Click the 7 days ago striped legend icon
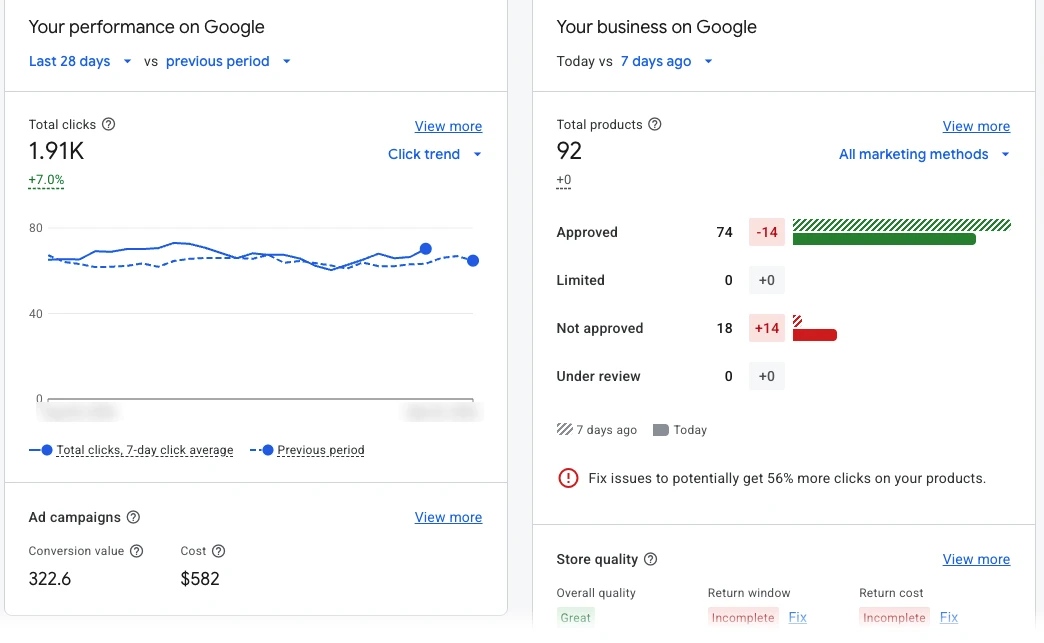 tap(565, 429)
